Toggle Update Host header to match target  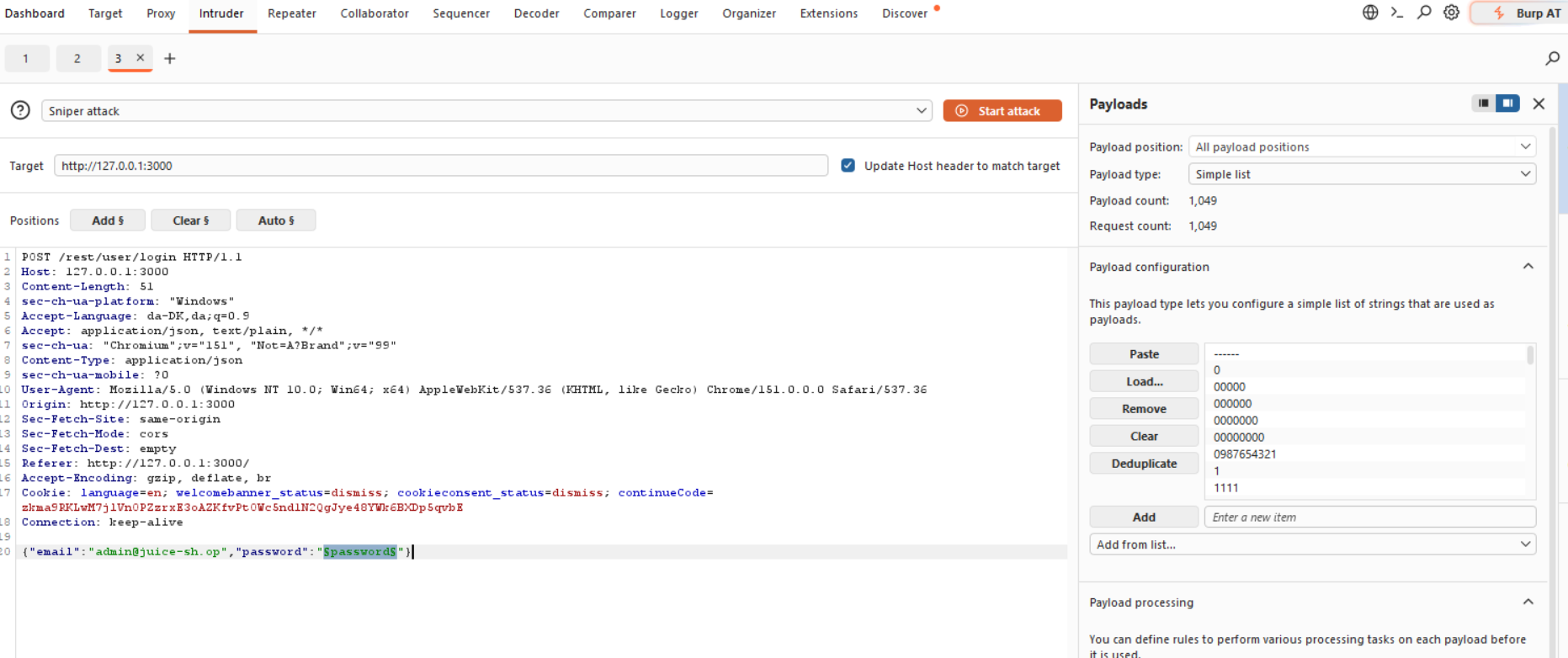848,166
